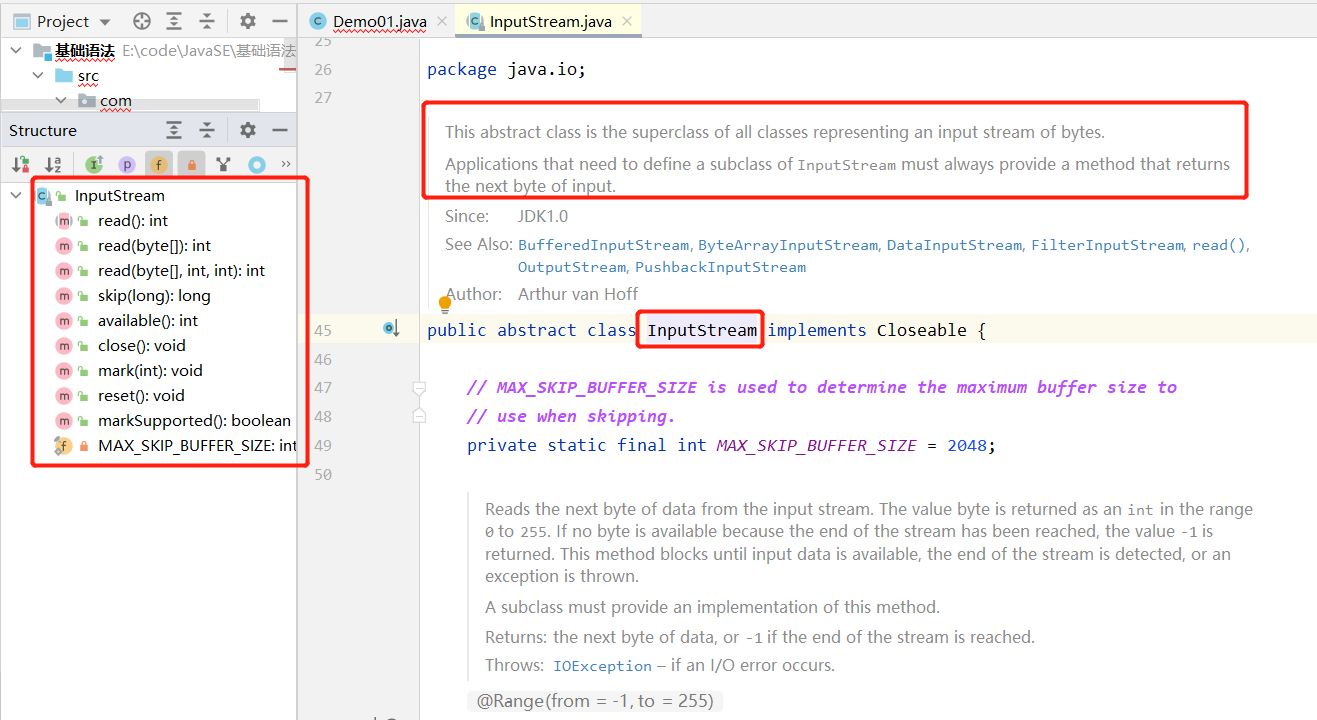This screenshot has height=720, width=1317.
Task: Click the locate/select opened file icon in Project panel
Action: tap(142, 21)
